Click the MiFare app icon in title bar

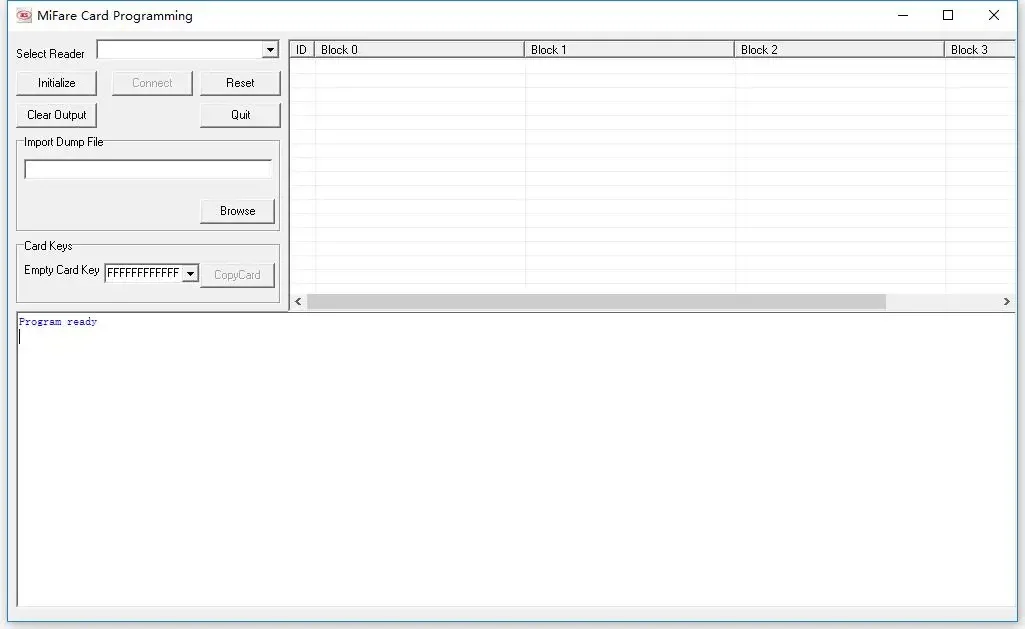tap(24, 16)
